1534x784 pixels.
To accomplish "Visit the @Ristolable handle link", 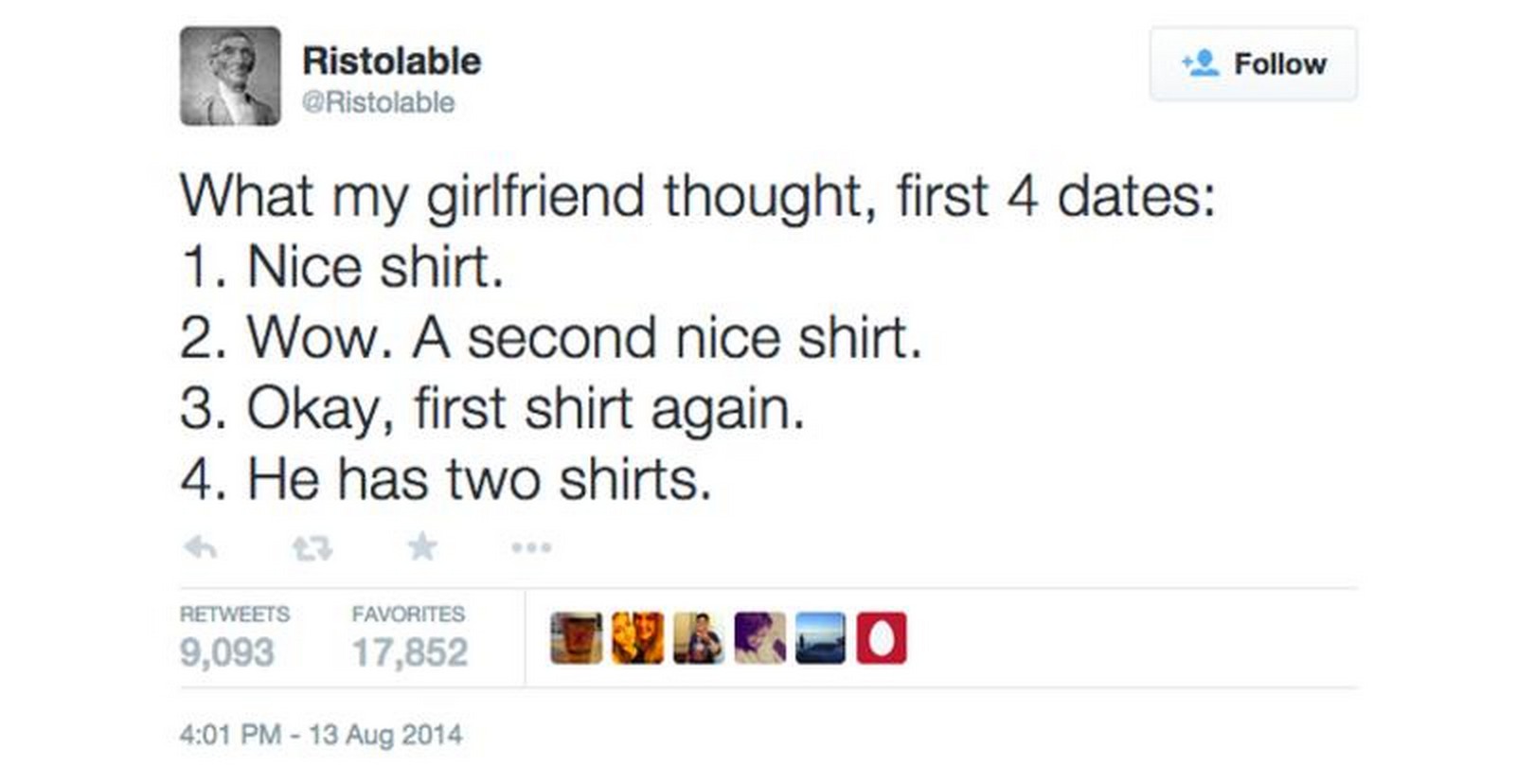I will click(x=378, y=102).
